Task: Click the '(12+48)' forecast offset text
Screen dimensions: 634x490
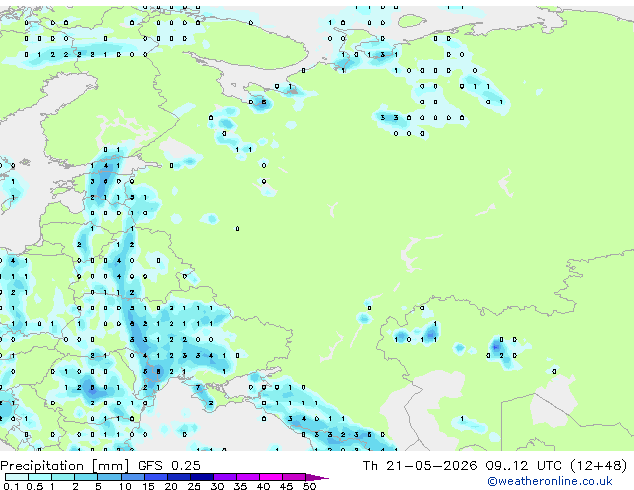Action: [x=598, y=466]
